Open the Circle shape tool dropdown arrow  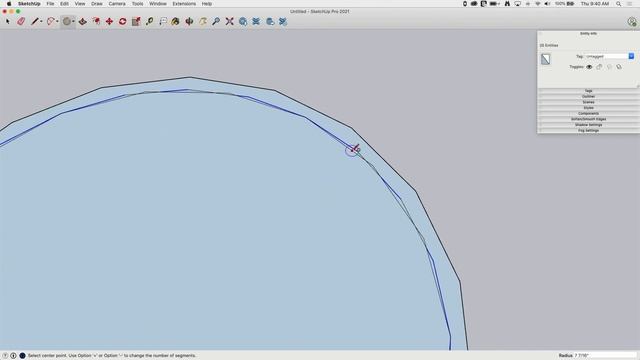(73, 22)
